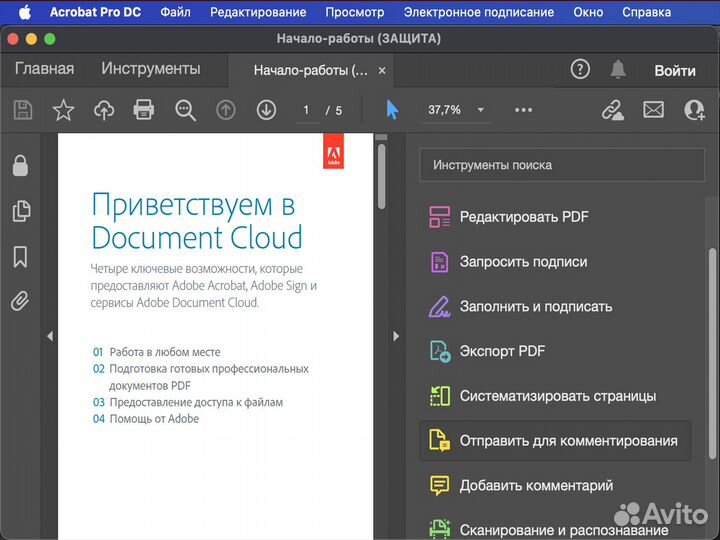The image size is (720, 540).
Task: Open the attachments paperclip panel icon
Action: point(20,301)
